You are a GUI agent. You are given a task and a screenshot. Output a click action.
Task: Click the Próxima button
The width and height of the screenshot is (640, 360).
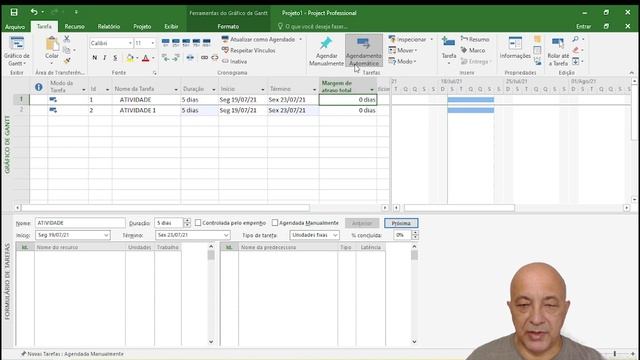(x=401, y=223)
